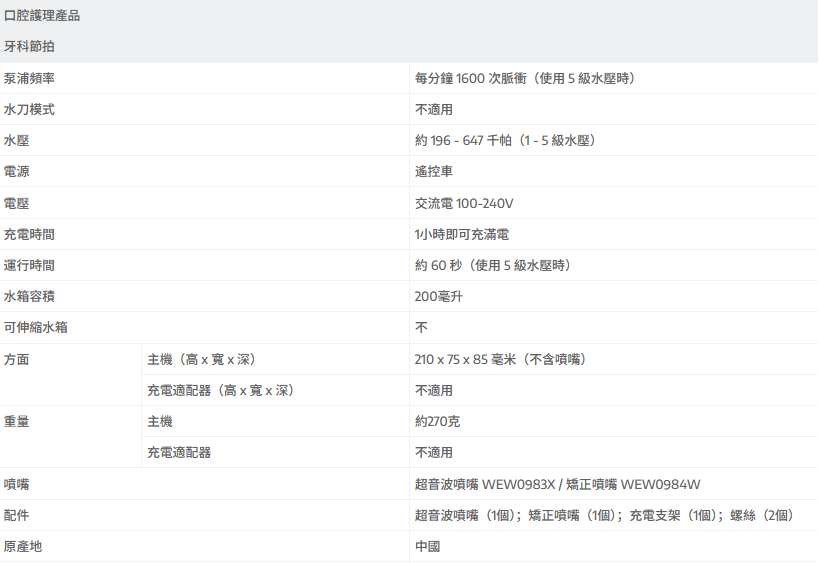Click the 主機（高 x 寬 x 深）sub-label

(x=207, y=359)
